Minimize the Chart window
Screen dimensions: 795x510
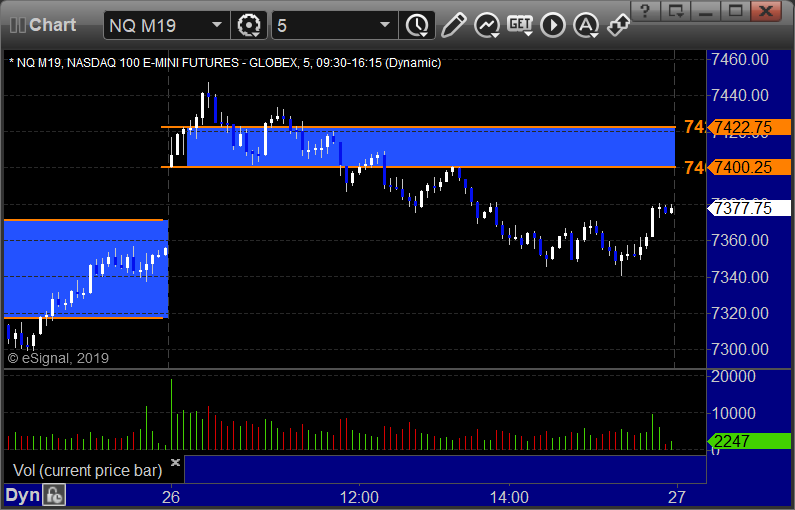[x=706, y=11]
